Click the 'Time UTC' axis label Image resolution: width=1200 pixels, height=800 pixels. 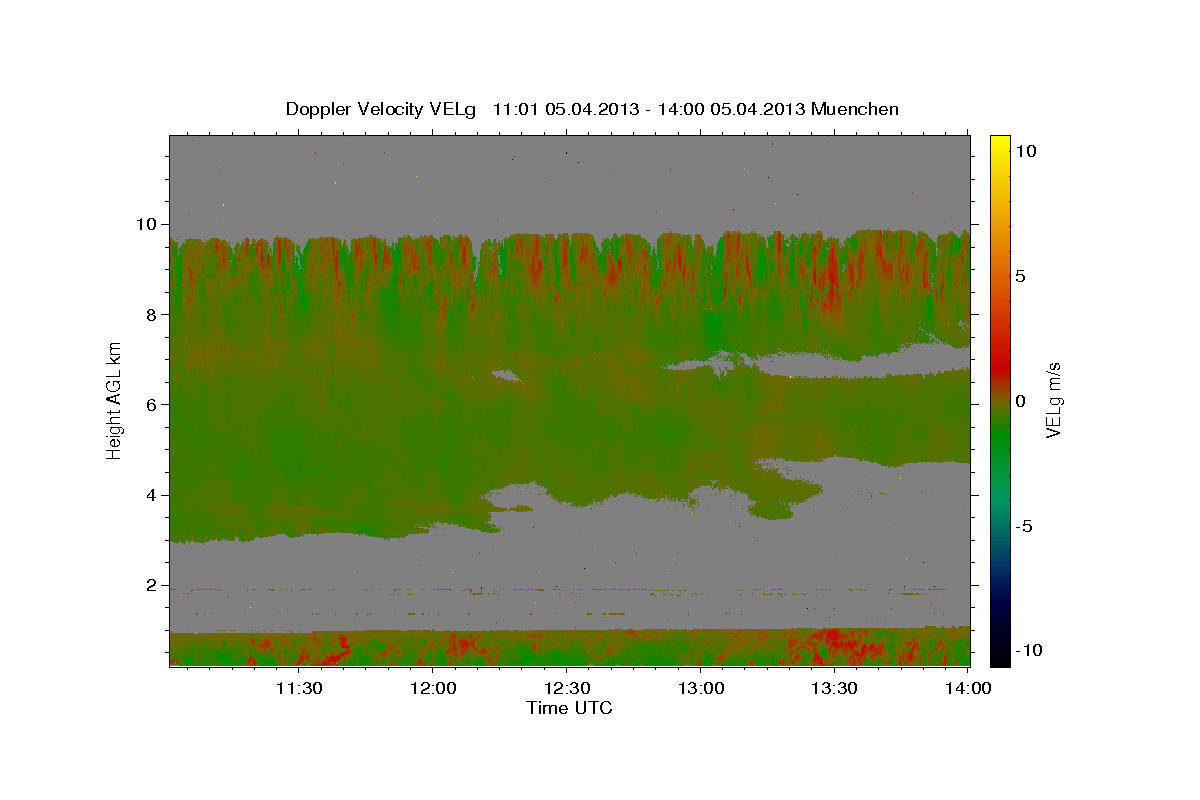[569, 708]
